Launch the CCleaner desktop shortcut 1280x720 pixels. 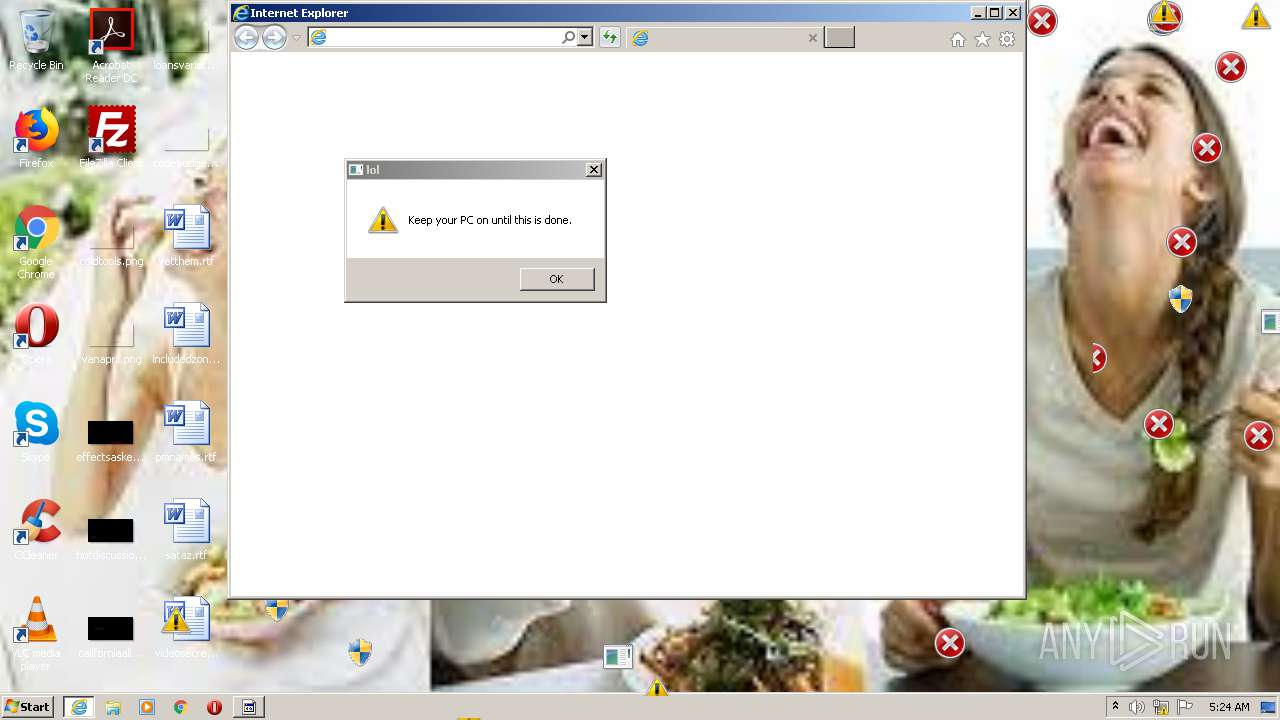[x=36, y=530]
